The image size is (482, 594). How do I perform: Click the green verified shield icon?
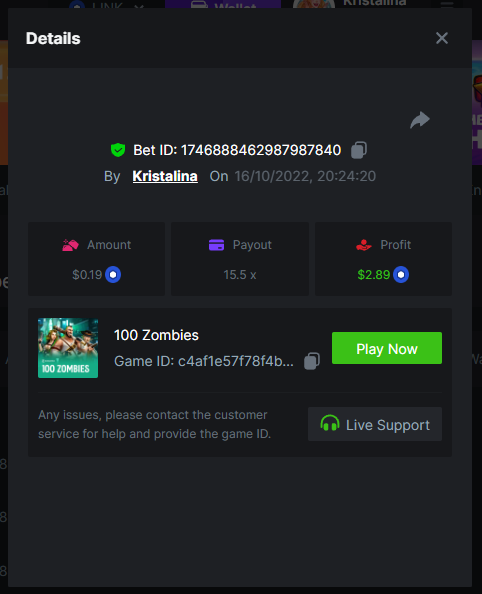coord(118,150)
